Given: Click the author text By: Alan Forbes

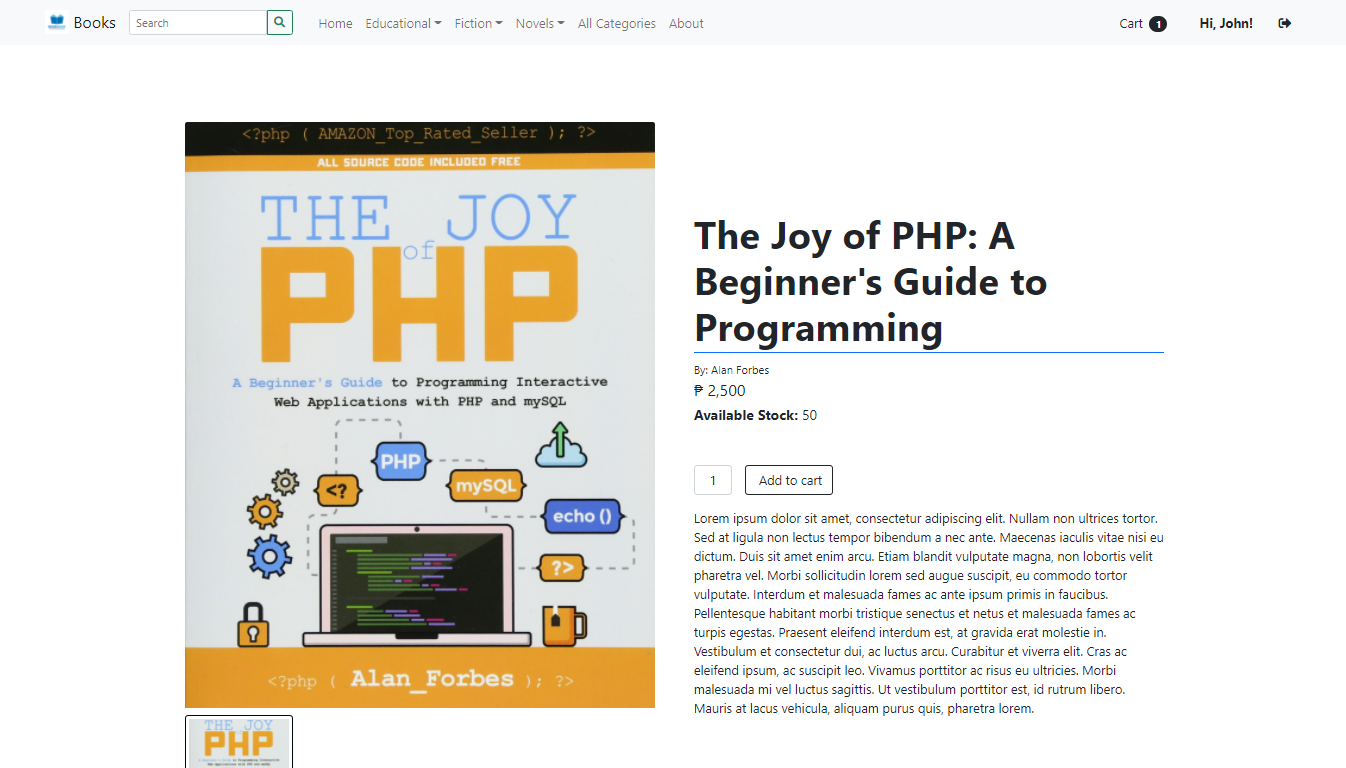Looking at the screenshot, I should (731, 370).
